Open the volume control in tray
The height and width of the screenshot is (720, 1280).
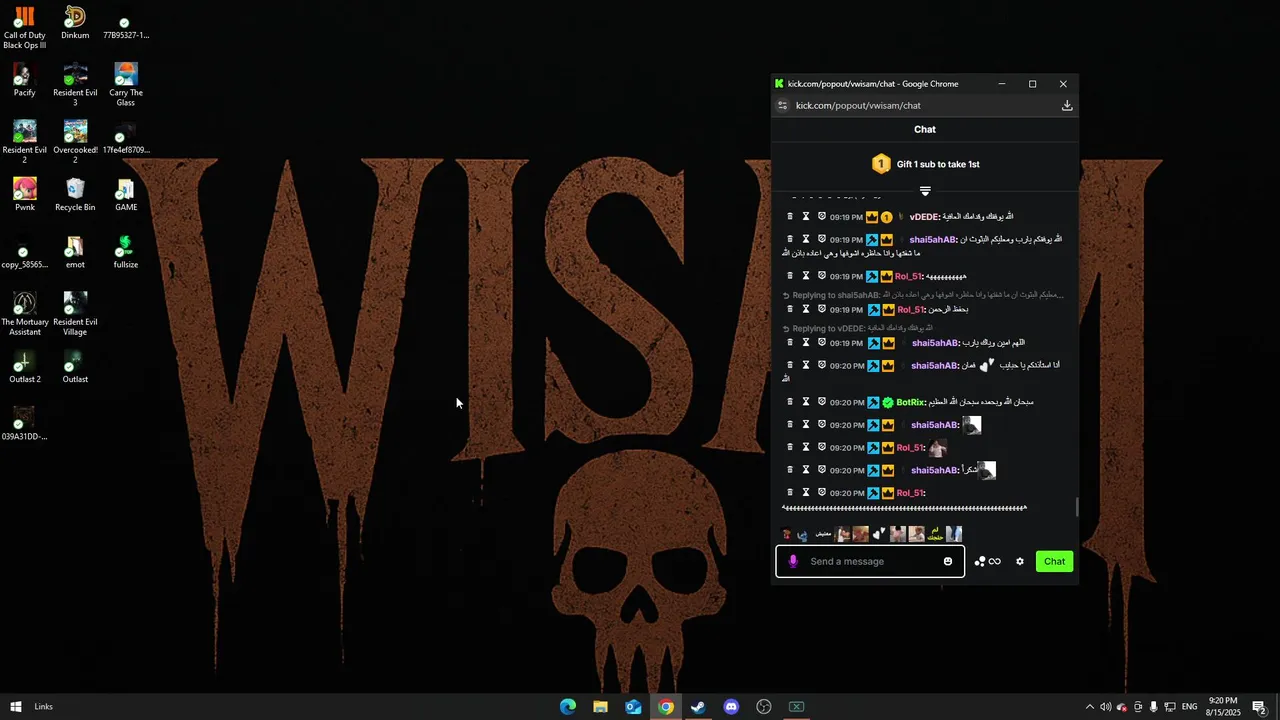point(1105,707)
